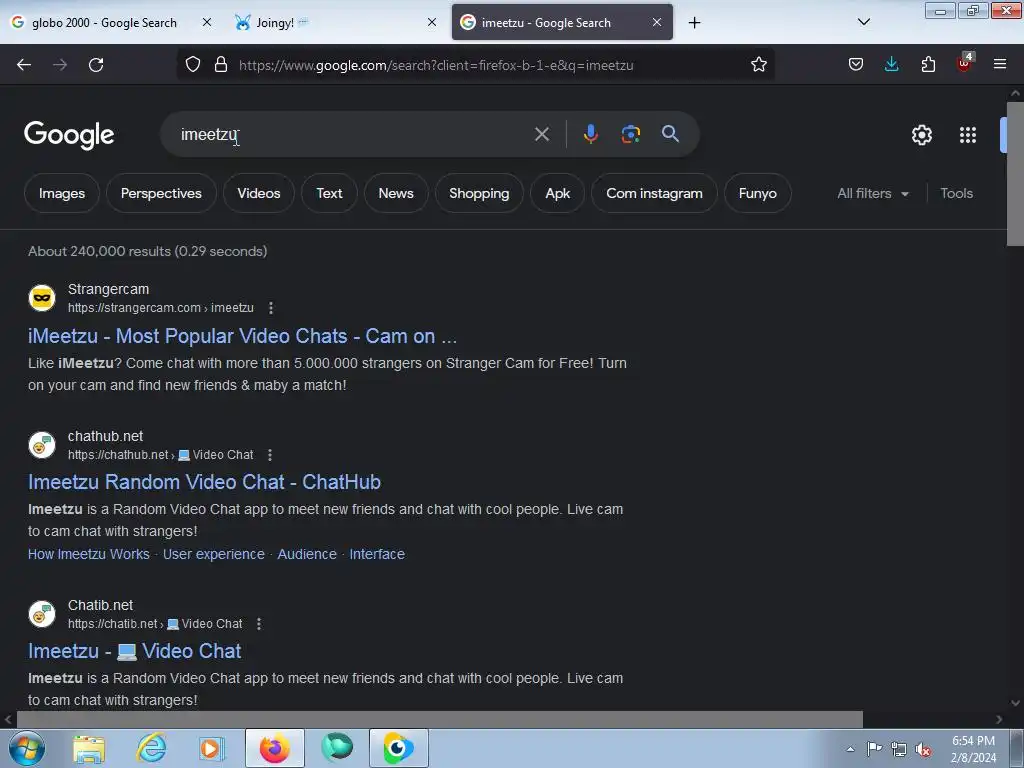This screenshot has height=768, width=1024.
Task: Show hidden system tray icons
Action: [850, 750]
